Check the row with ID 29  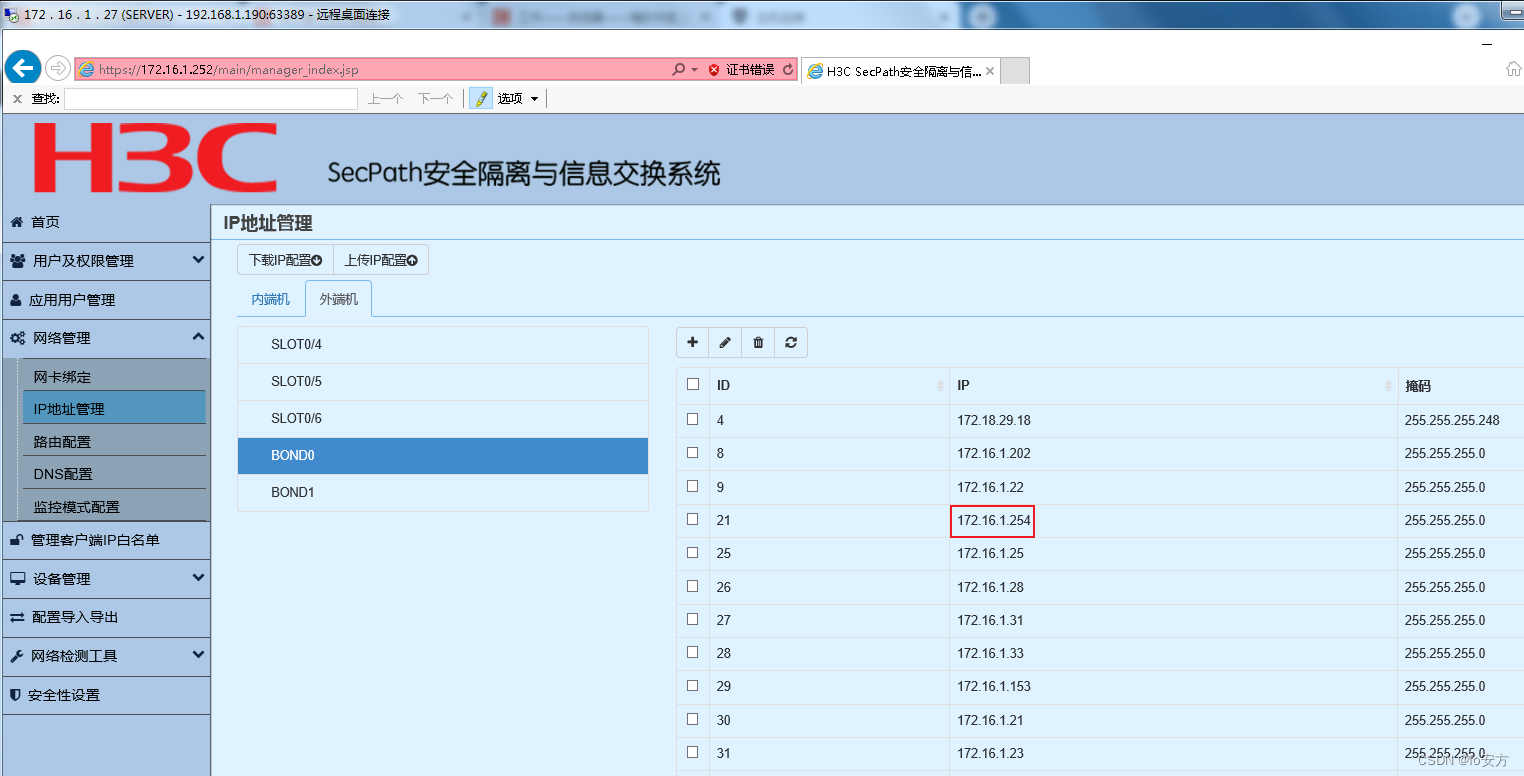(692, 685)
